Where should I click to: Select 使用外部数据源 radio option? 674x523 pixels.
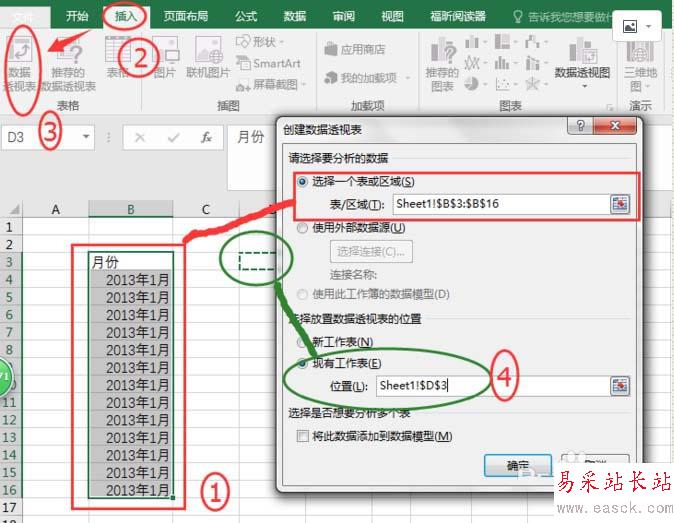[303, 228]
